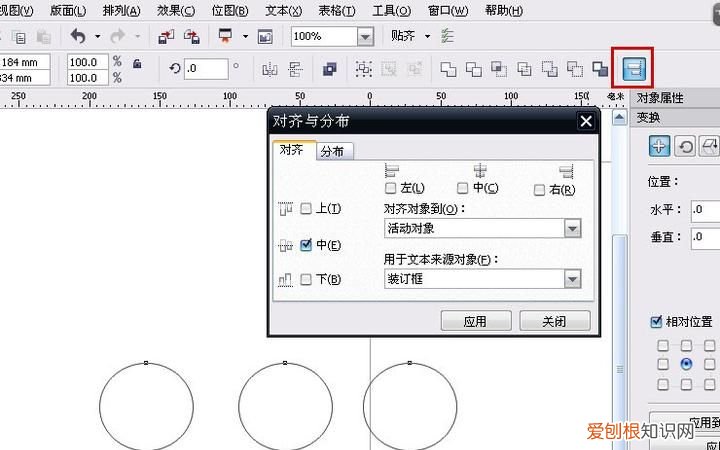Click the 垂直 position input field

pos(705,237)
